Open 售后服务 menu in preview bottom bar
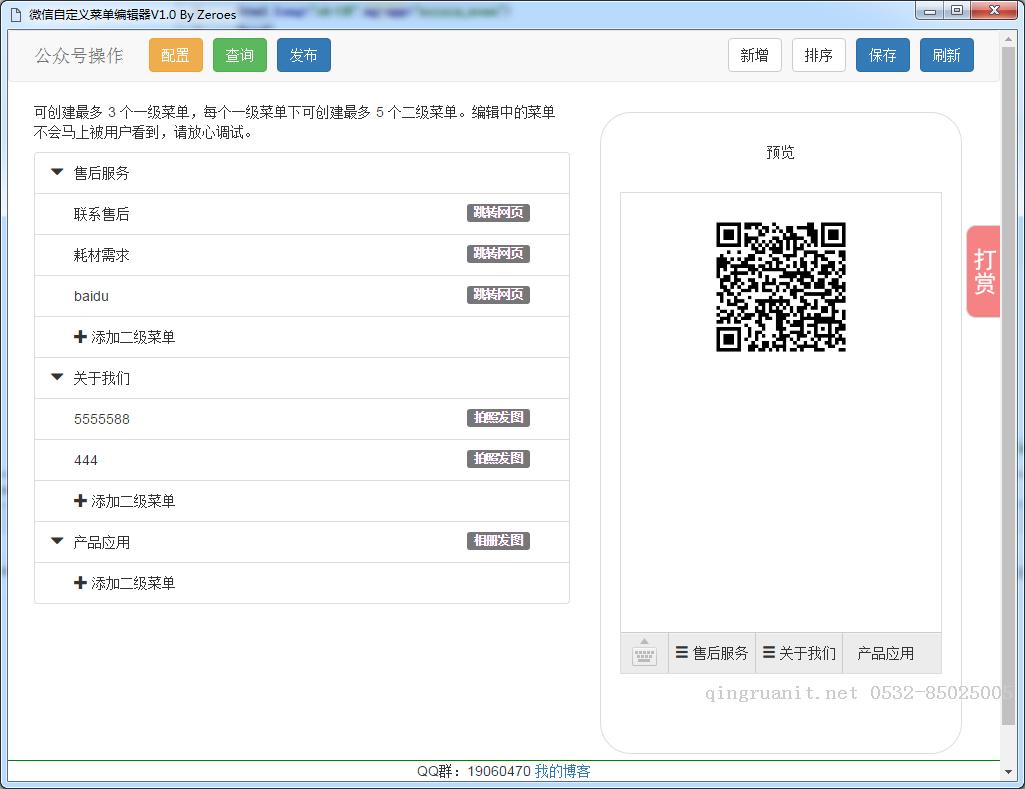Image resolution: width=1025 pixels, height=789 pixels. point(712,653)
